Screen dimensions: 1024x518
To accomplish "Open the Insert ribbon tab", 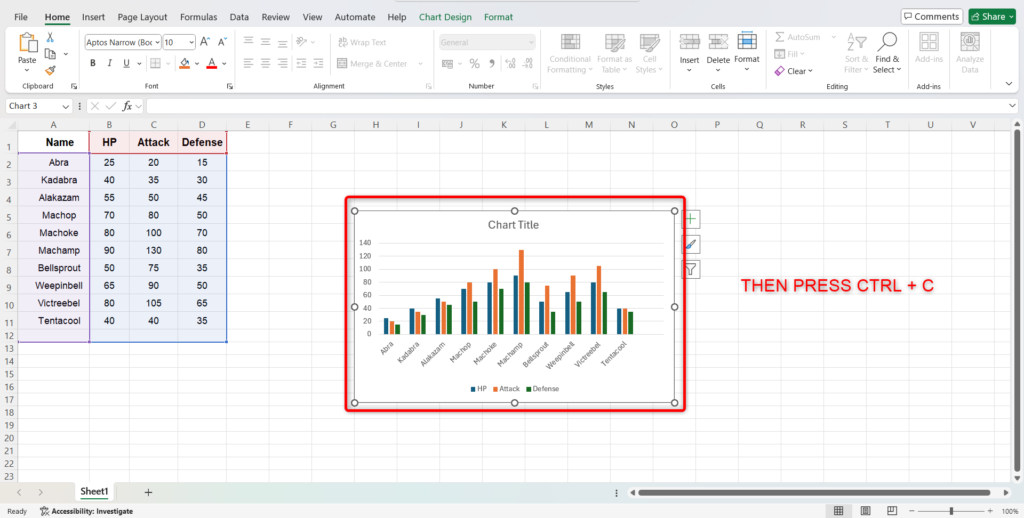I will pos(93,17).
